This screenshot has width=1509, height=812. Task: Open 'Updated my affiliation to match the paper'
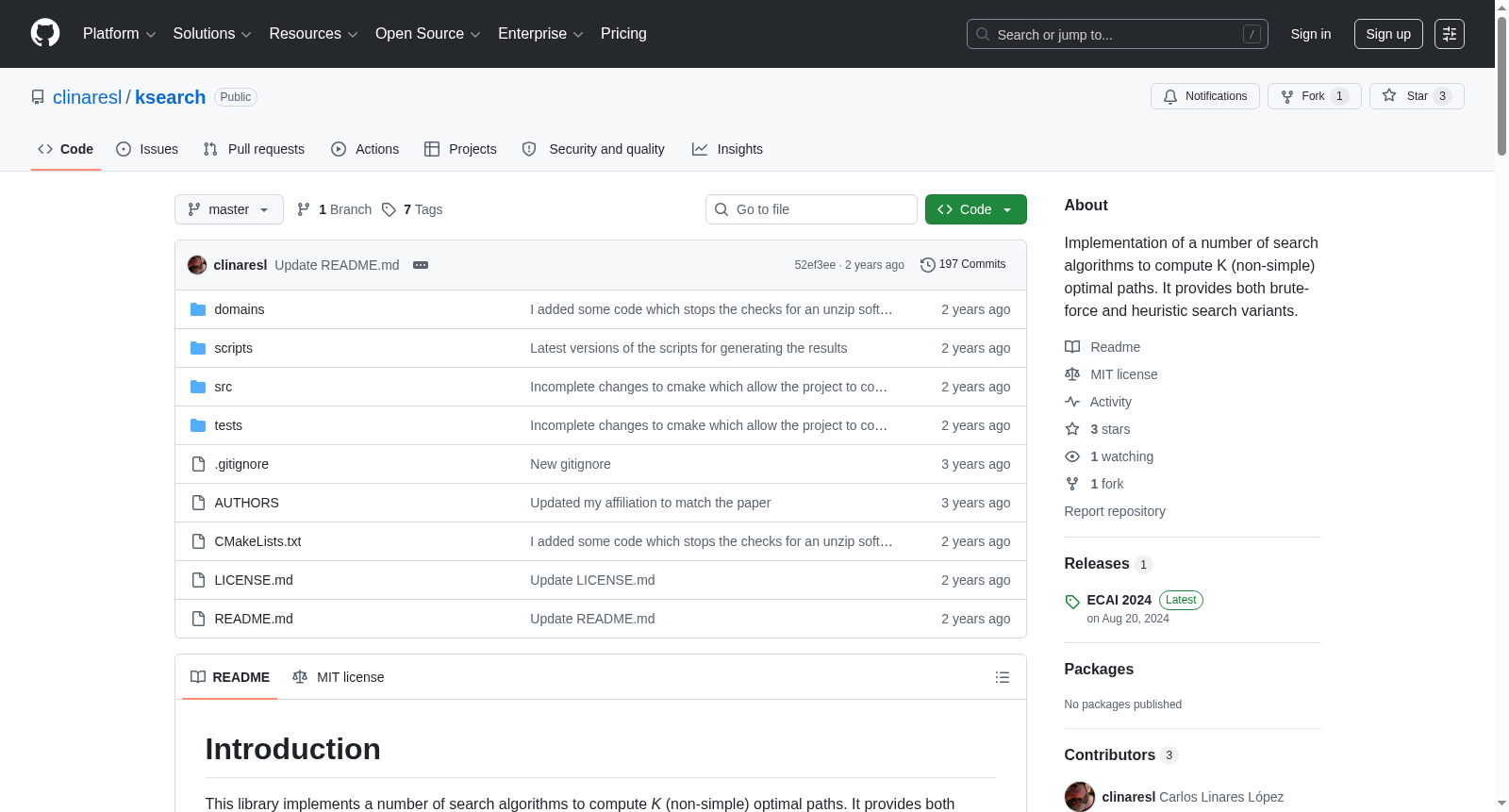click(x=651, y=503)
